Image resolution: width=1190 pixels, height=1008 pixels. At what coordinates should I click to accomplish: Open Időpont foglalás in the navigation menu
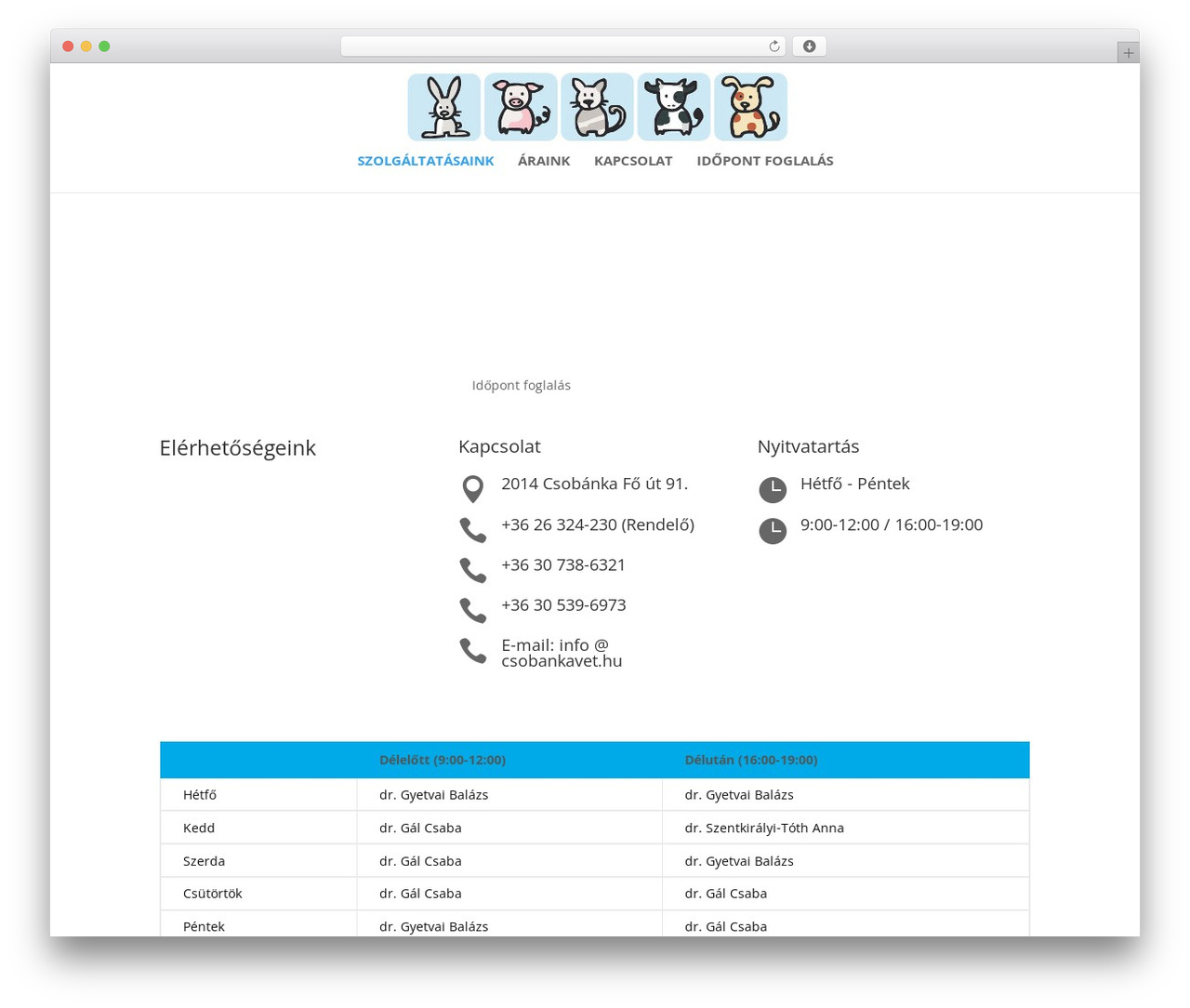click(765, 161)
